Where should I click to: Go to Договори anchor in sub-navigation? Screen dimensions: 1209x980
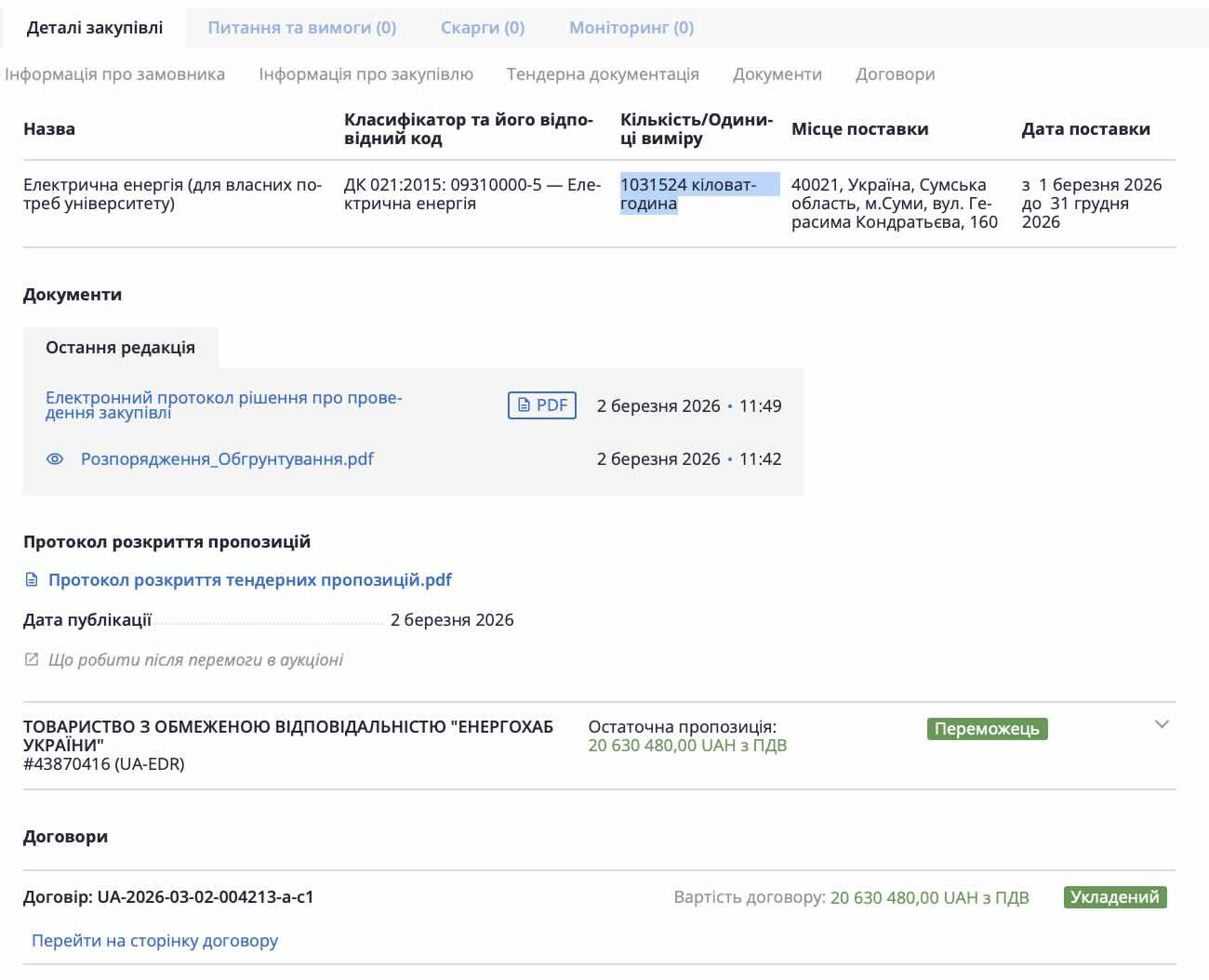point(895,74)
